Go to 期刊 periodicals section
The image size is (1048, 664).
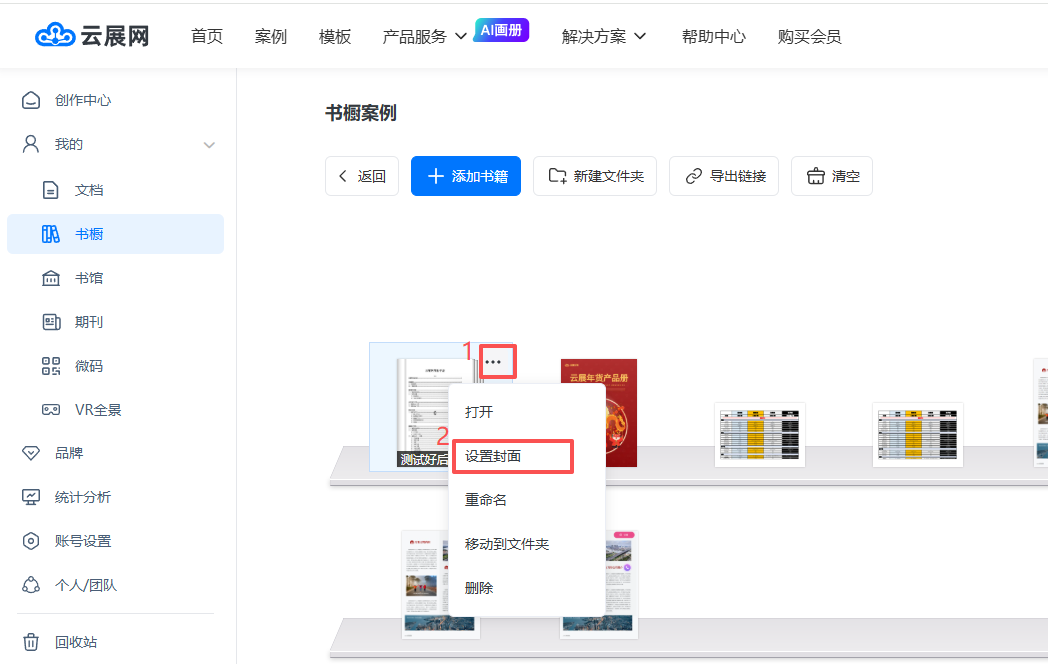click(x=88, y=322)
